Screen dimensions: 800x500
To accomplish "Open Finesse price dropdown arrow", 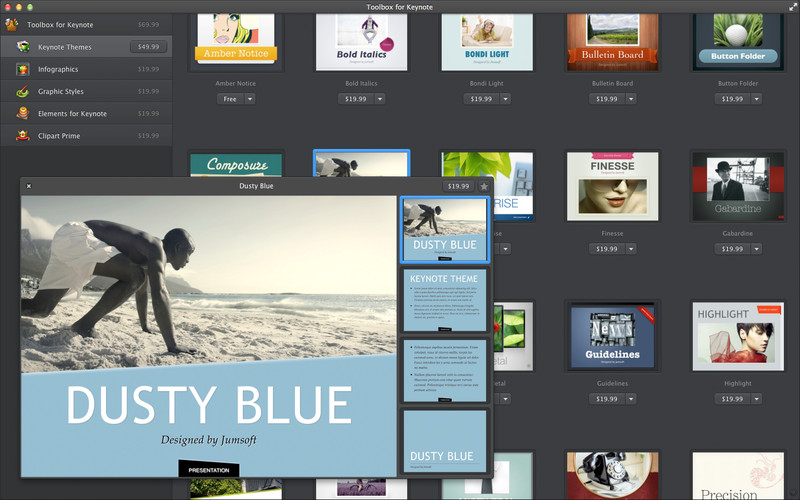I will tap(631, 249).
